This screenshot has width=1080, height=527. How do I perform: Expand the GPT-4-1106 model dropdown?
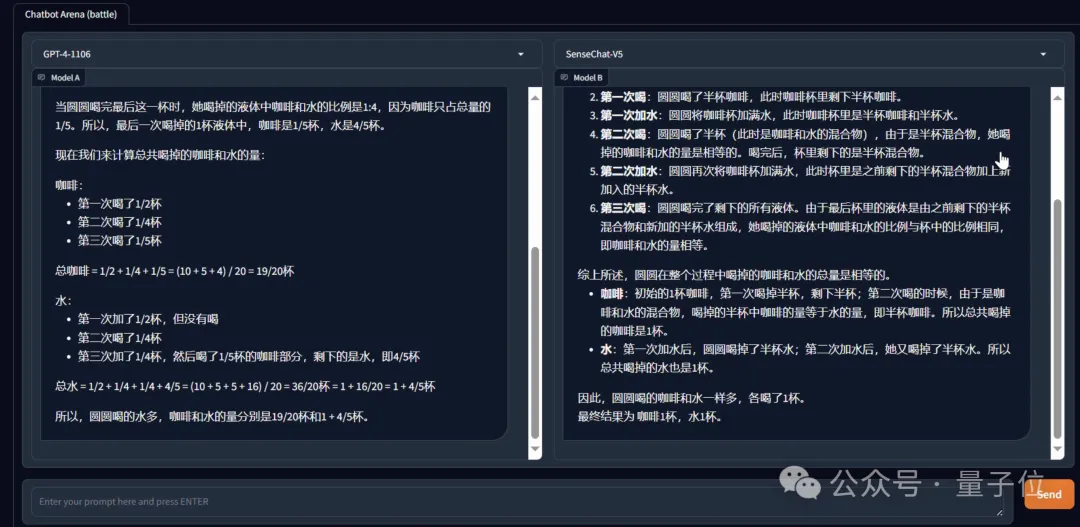(x=520, y=54)
